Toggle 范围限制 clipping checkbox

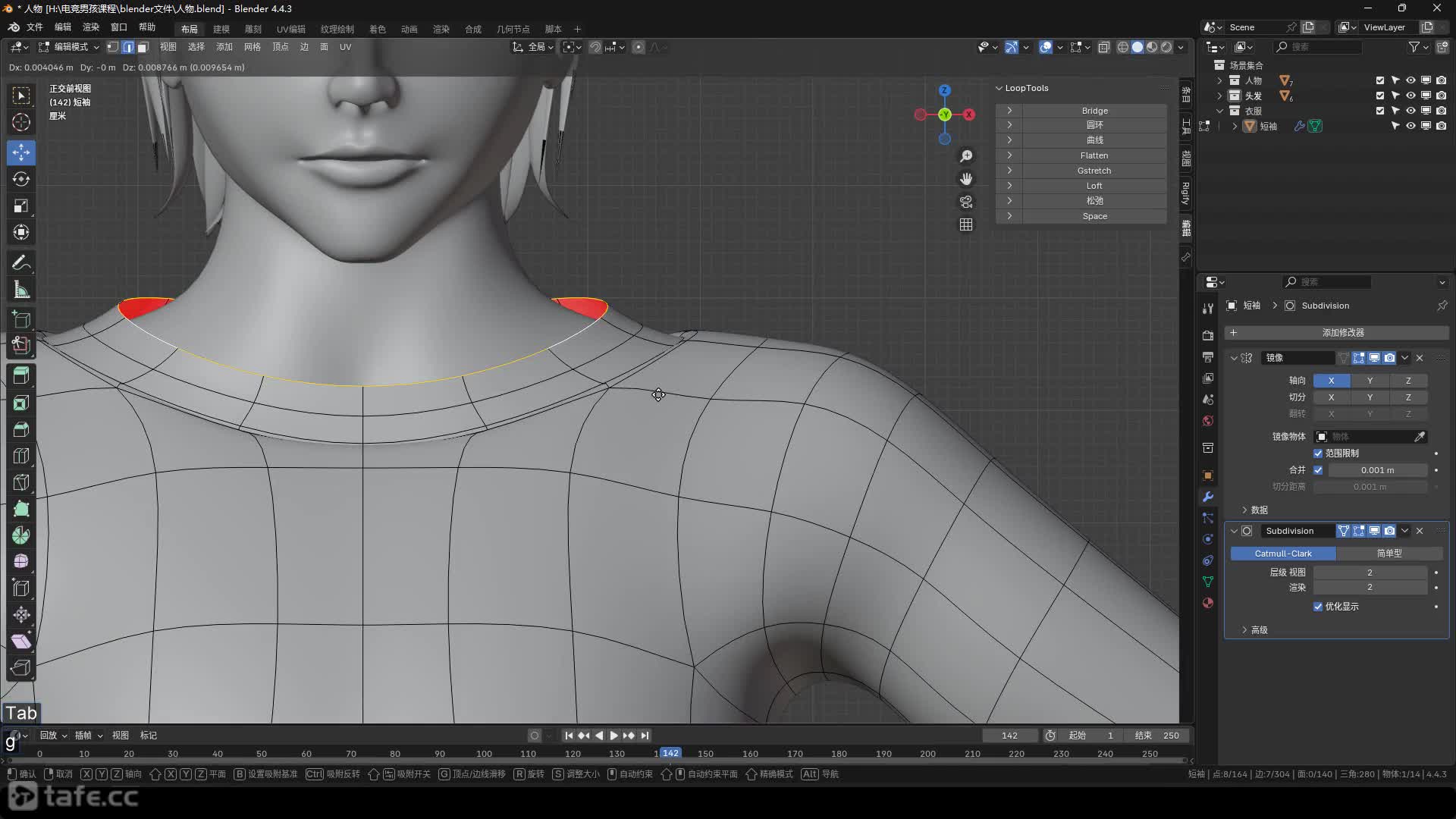click(1318, 453)
